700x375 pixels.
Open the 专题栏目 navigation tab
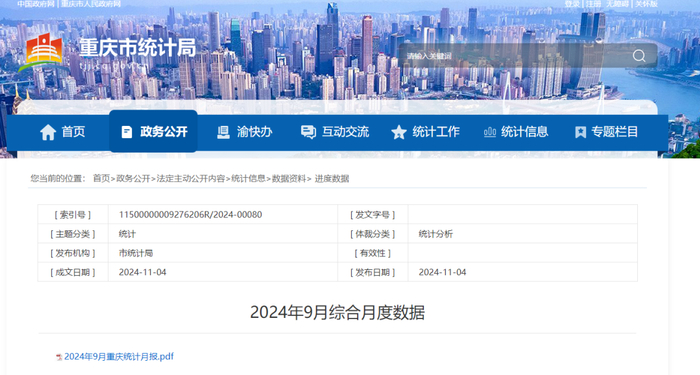tap(606, 132)
